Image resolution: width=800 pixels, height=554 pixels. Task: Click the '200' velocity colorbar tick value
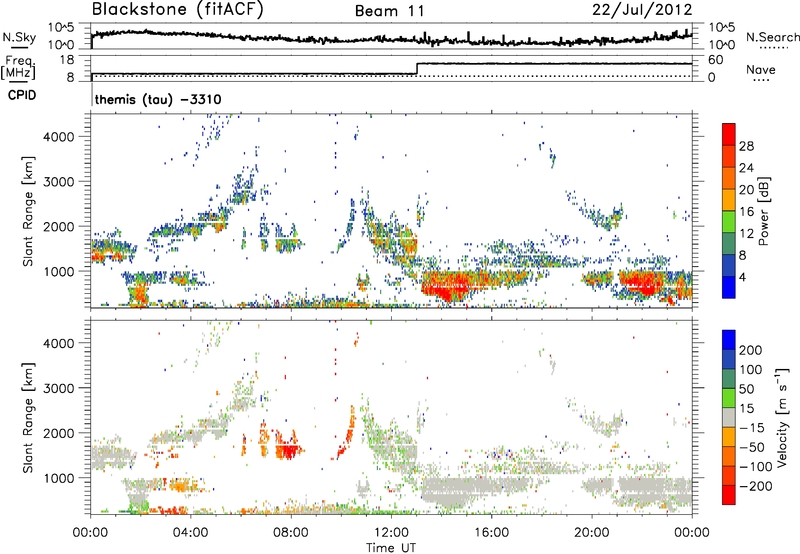tap(751, 350)
